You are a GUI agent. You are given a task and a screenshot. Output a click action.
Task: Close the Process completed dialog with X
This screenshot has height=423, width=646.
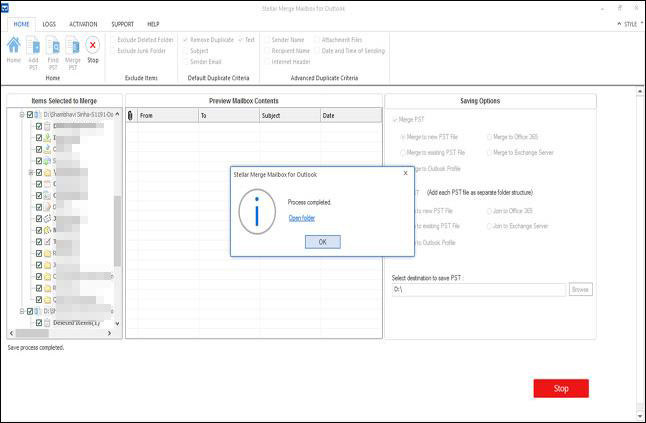(405, 174)
